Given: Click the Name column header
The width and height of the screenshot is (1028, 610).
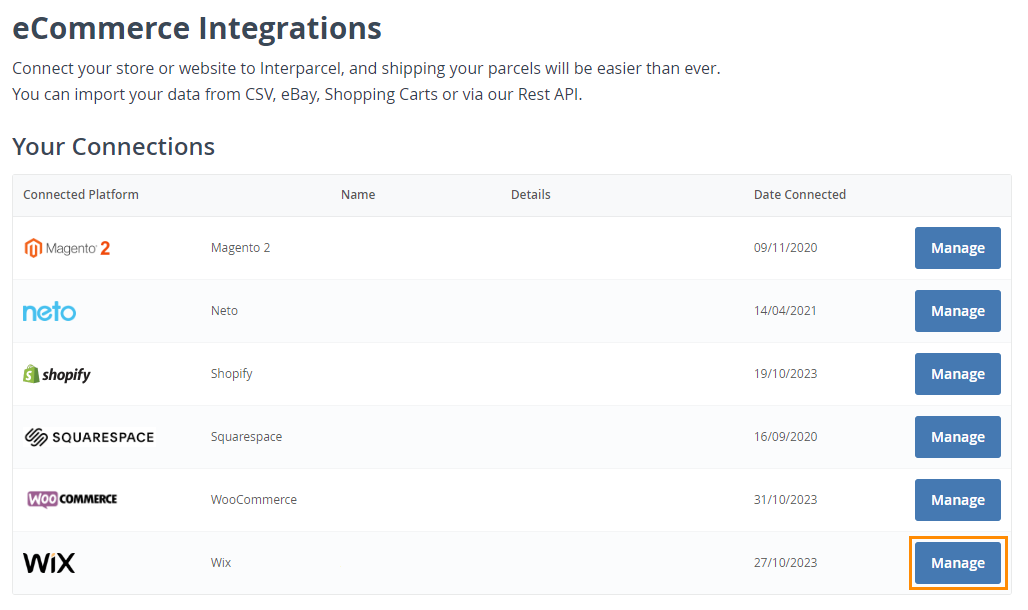Looking at the screenshot, I should tap(358, 195).
